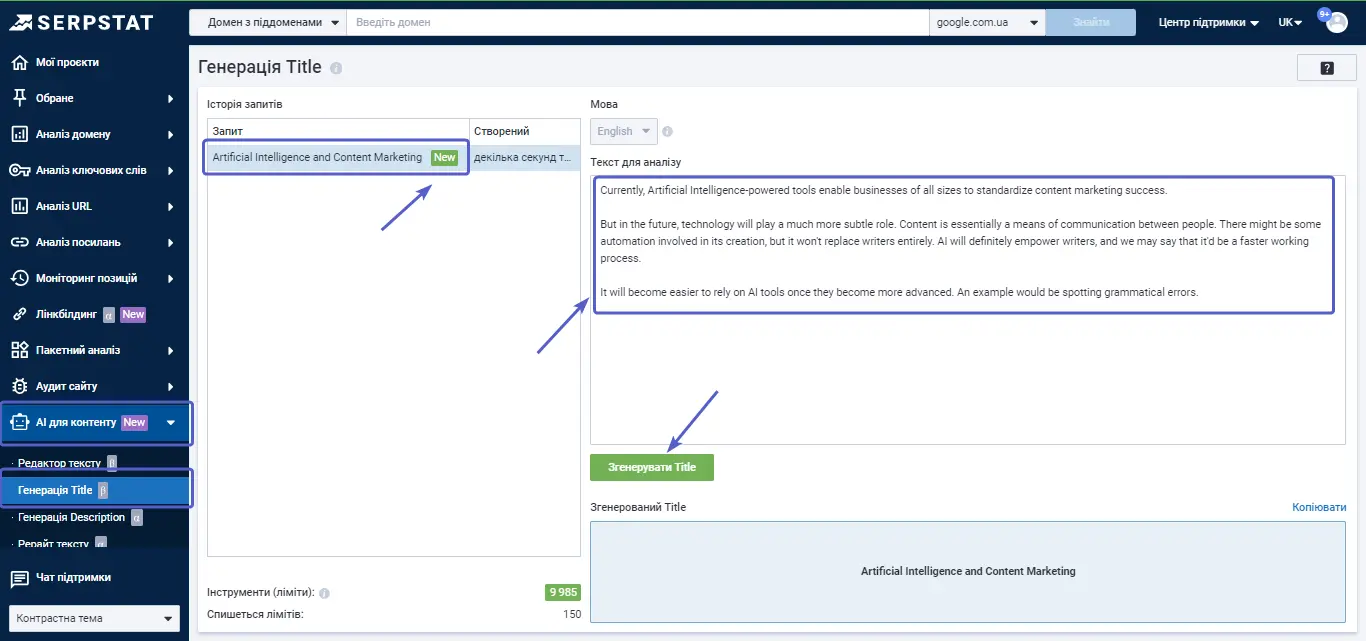The height and width of the screenshot is (641, 1366).
Task: Click the Знайти search button
Action: point(1090,22)
